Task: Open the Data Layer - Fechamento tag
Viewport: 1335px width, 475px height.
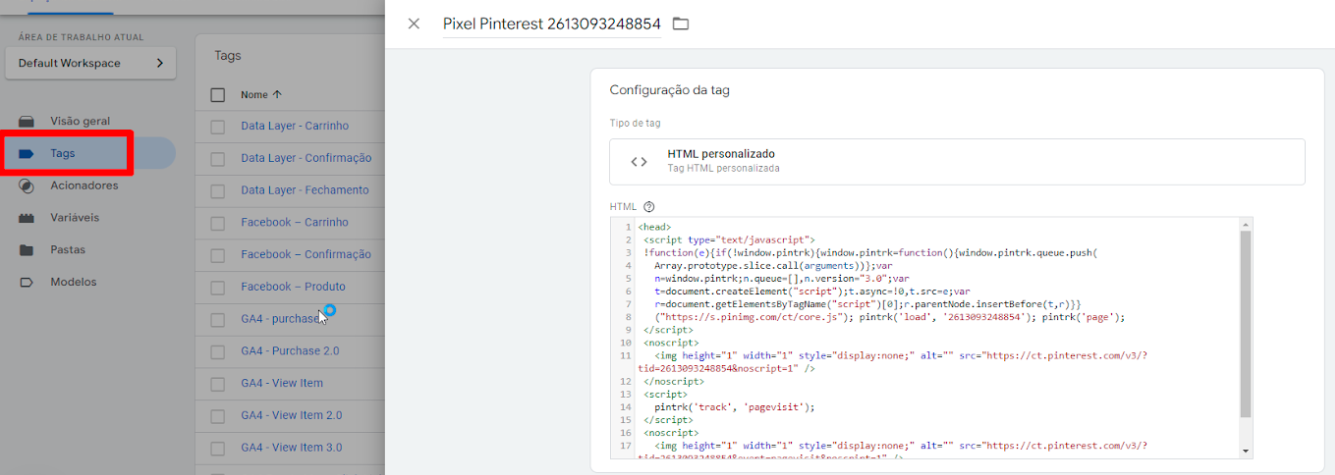Action: 305,190
